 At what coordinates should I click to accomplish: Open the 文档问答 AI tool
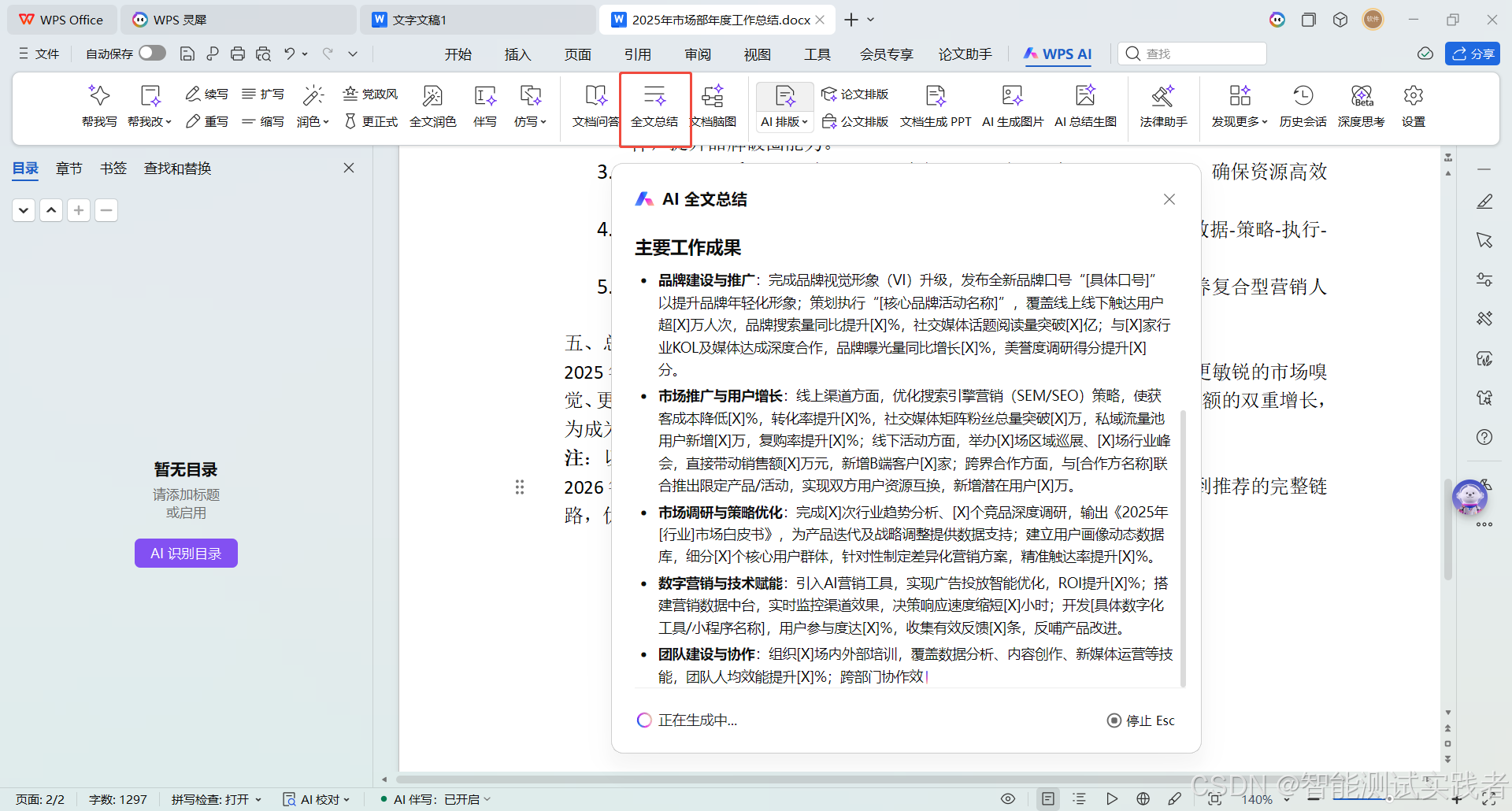point(595,106)
